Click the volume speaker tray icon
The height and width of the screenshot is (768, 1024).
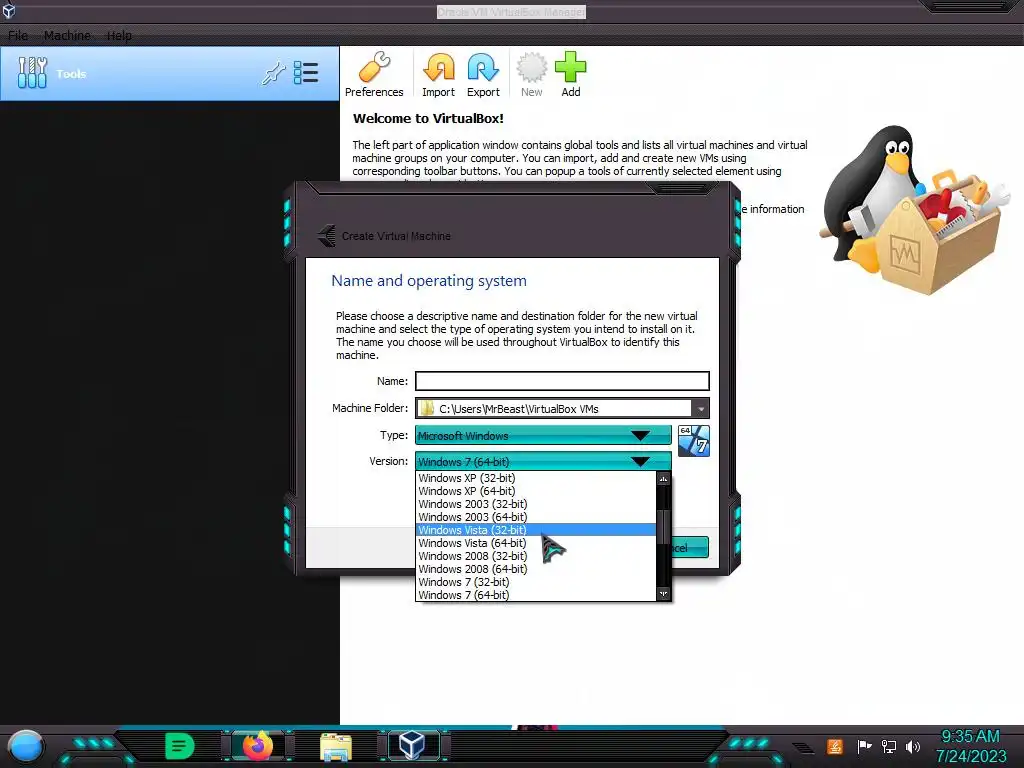point(913,746)
